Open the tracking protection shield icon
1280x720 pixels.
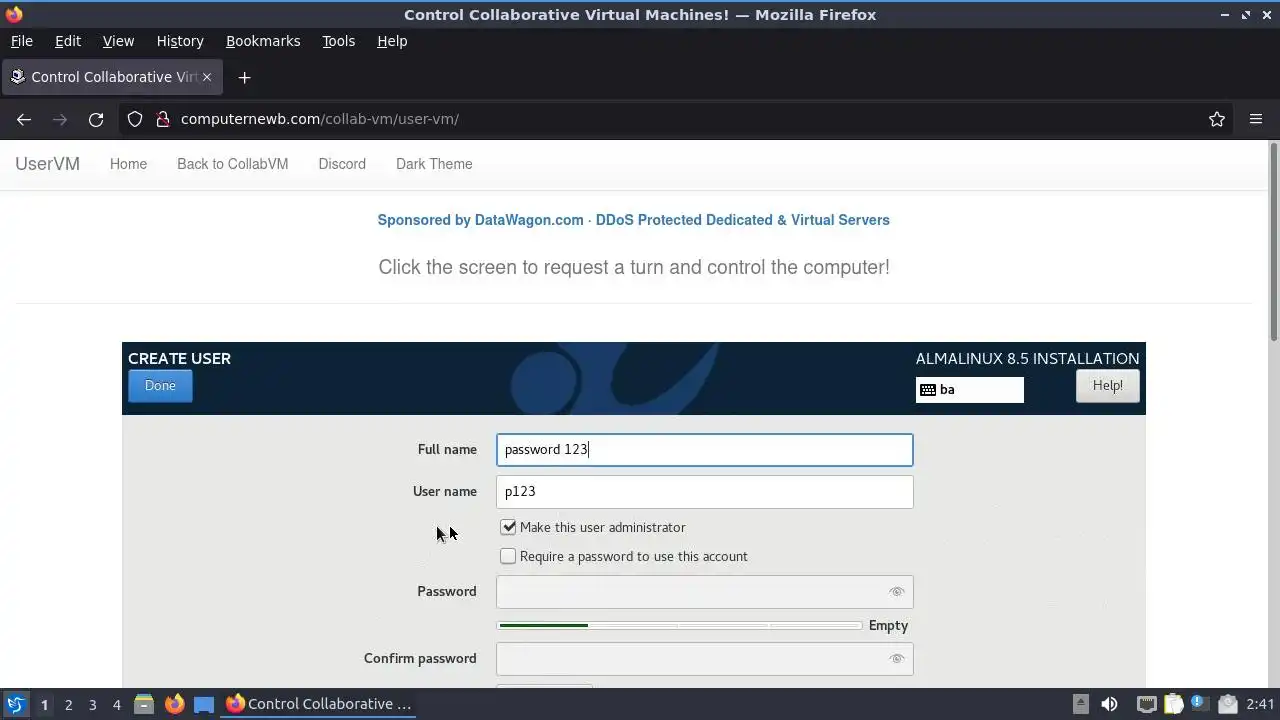click(135, 119)
